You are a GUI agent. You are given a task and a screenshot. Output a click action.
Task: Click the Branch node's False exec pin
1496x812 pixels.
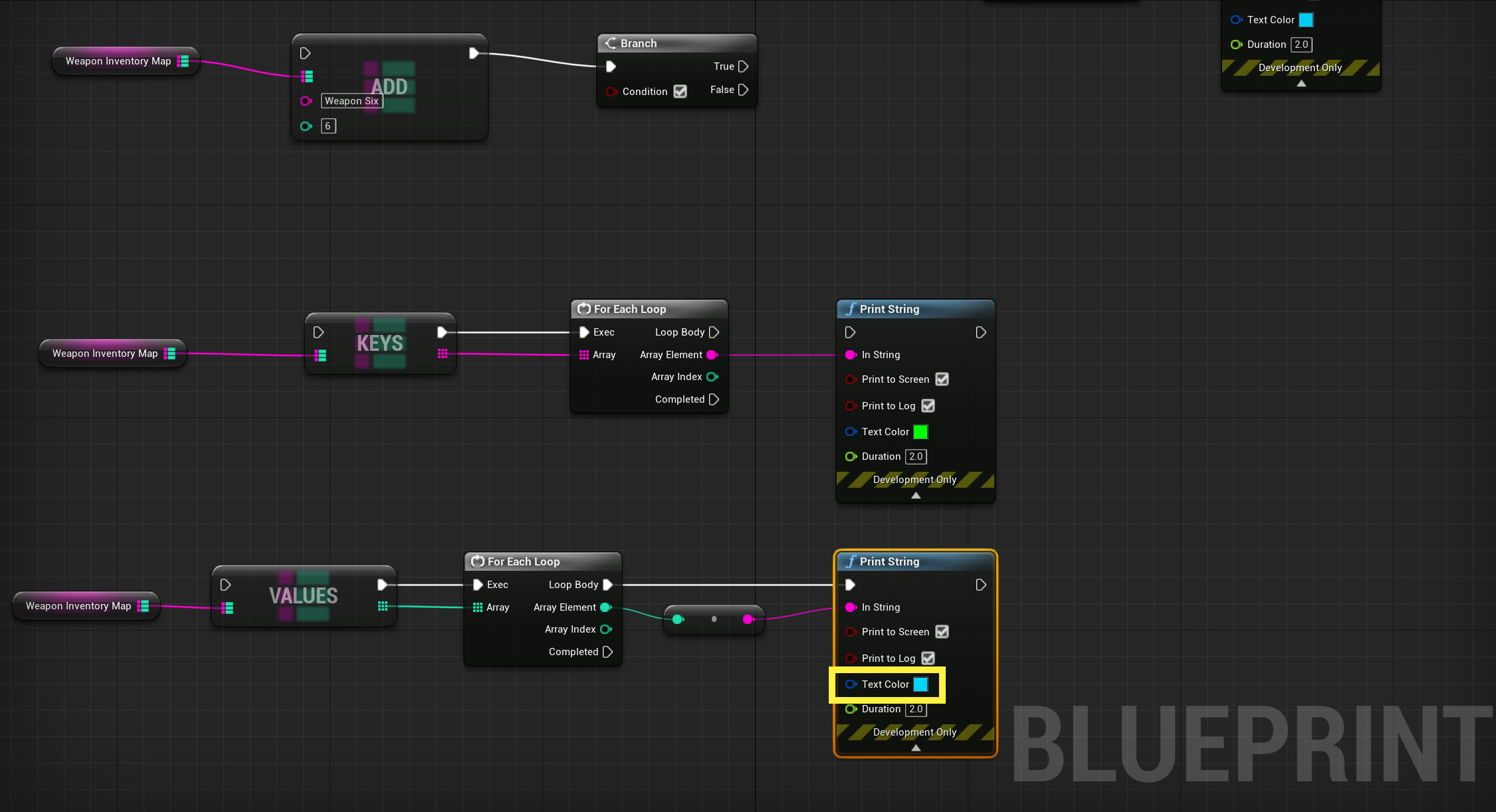click(743, 90)
